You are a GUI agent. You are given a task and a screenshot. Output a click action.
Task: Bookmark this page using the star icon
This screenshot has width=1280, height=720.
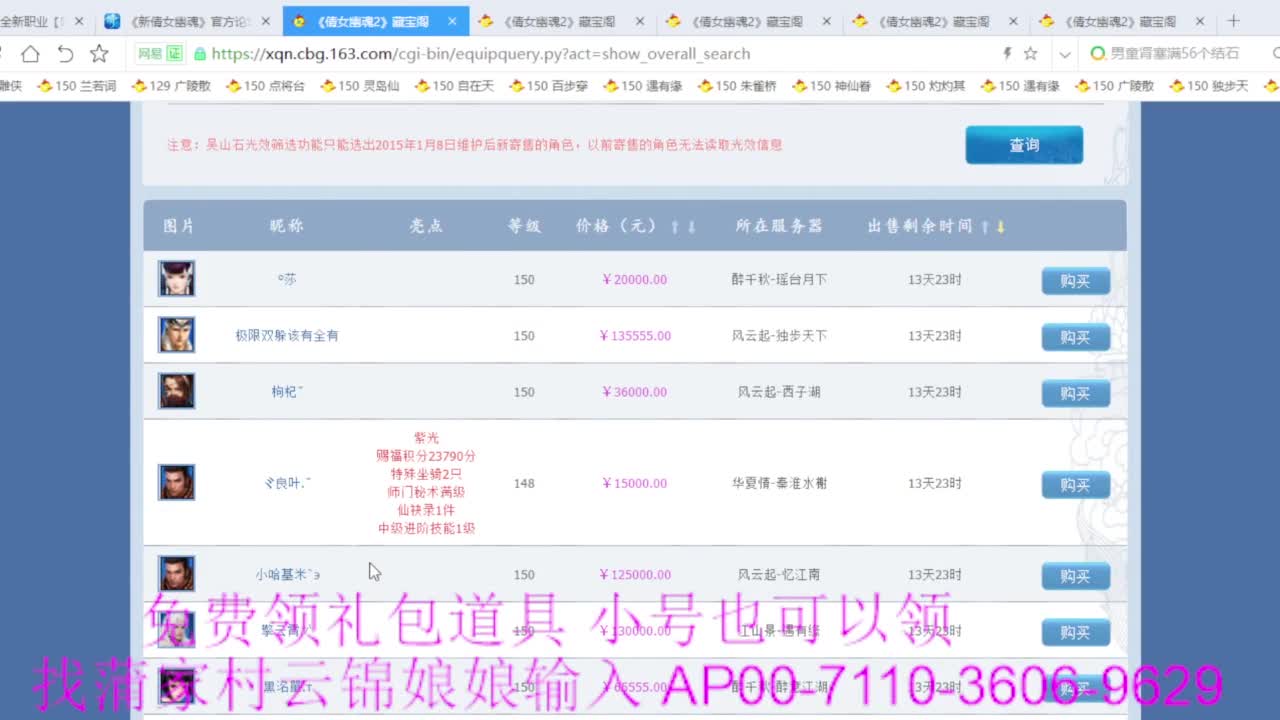pyautogui.click(x=1031, y=54)
